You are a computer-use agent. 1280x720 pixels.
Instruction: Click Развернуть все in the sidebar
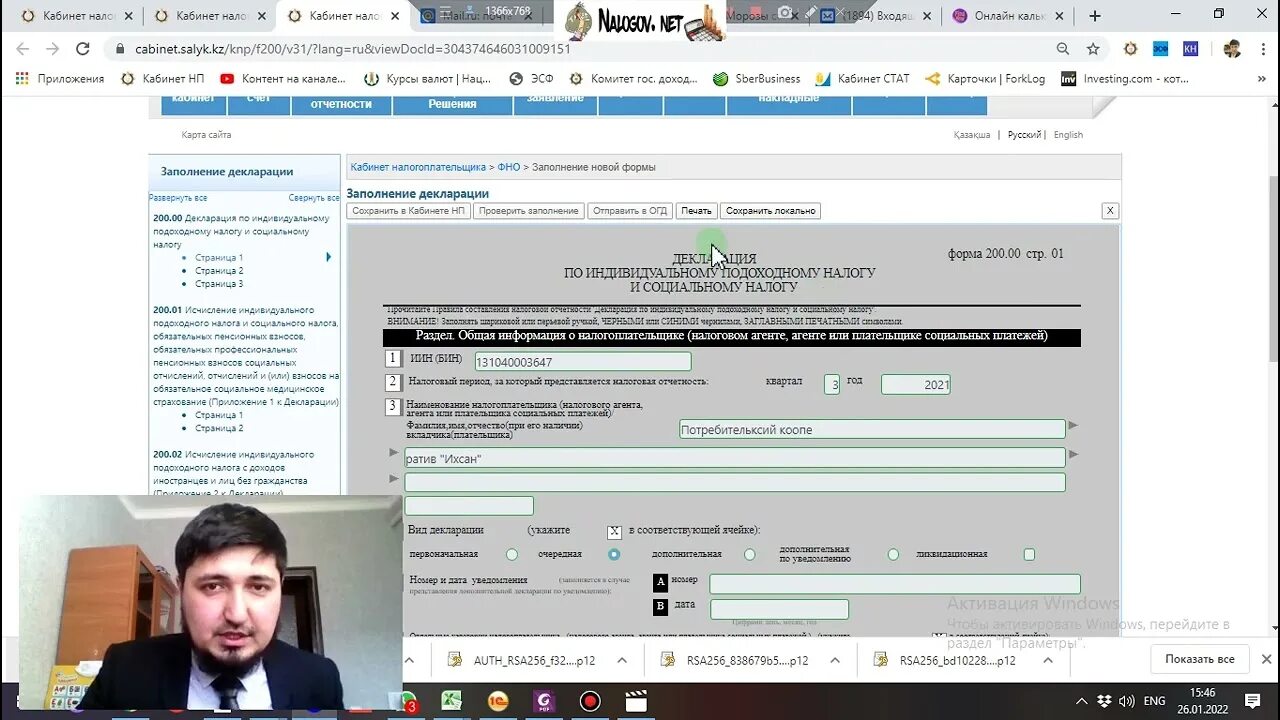178,198
